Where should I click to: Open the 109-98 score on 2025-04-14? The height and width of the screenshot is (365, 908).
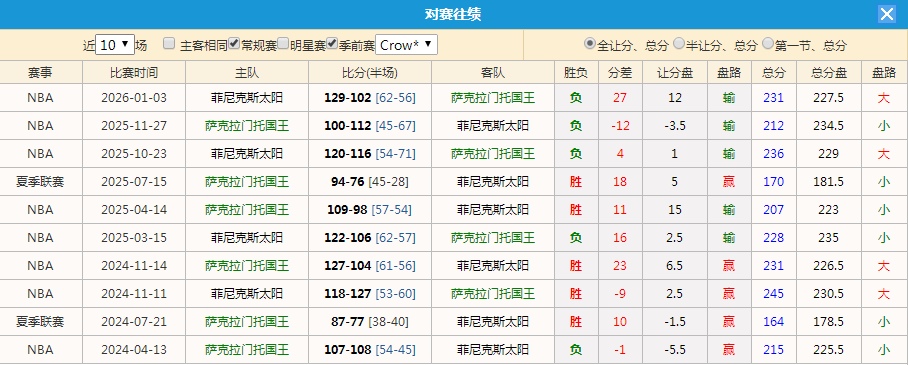pos(347,210)
